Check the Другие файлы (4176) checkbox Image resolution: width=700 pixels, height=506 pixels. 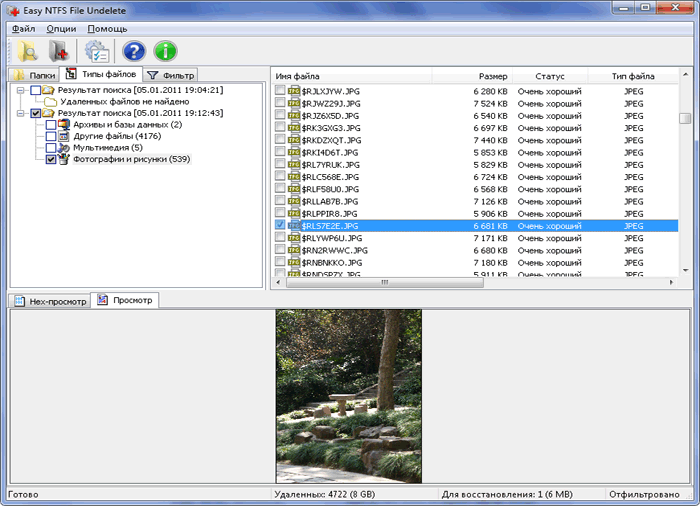pos(51,136)
